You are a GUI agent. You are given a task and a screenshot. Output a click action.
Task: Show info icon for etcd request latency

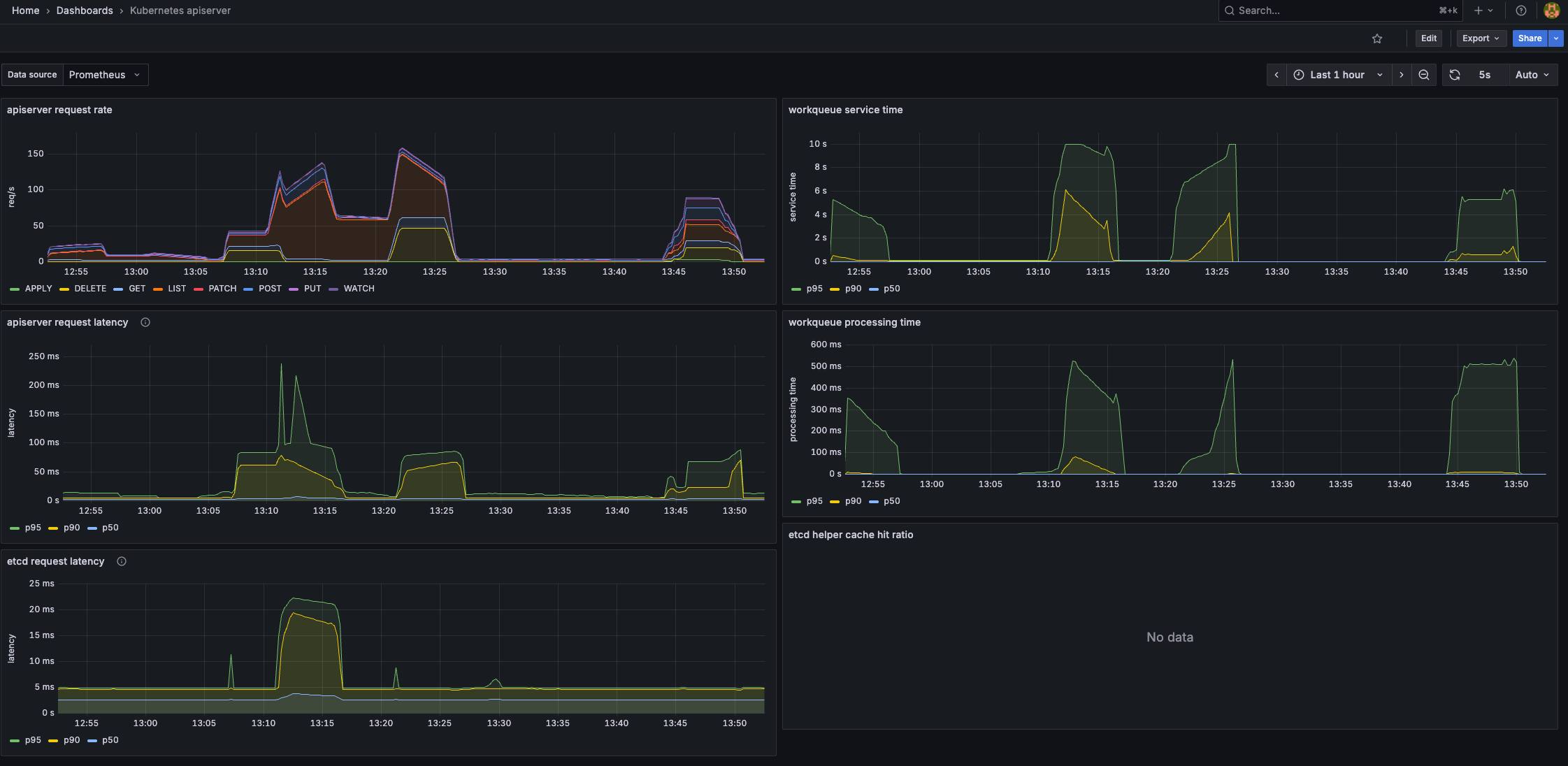pyautogui.click(x=122, y=561)
